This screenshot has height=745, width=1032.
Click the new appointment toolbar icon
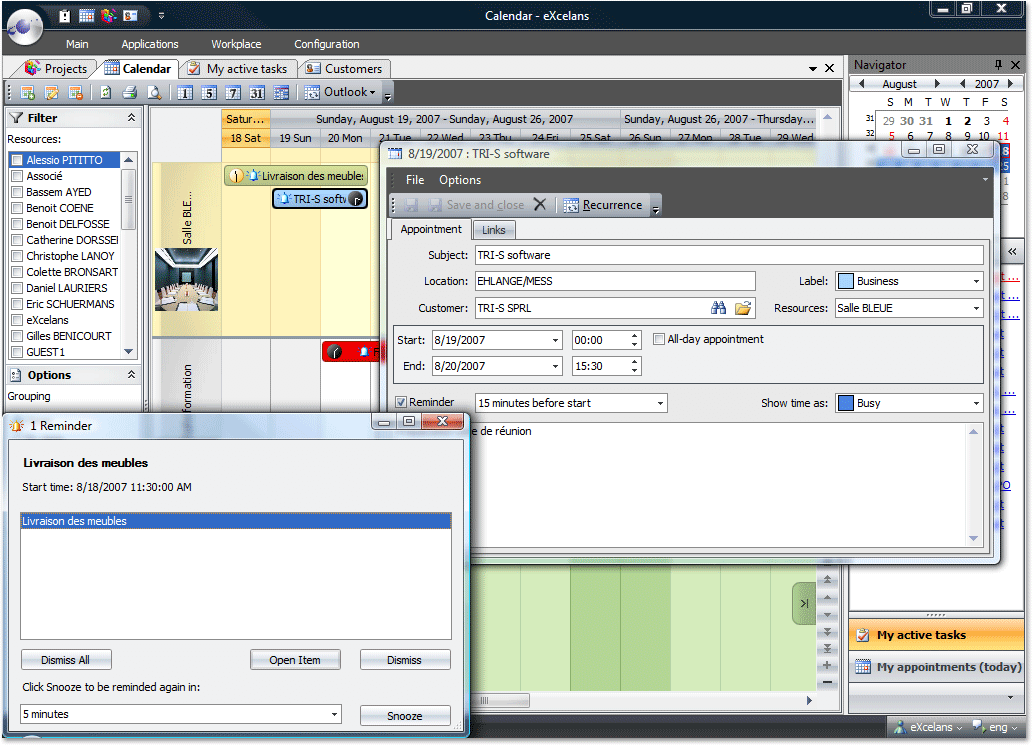tap(27, 93)
